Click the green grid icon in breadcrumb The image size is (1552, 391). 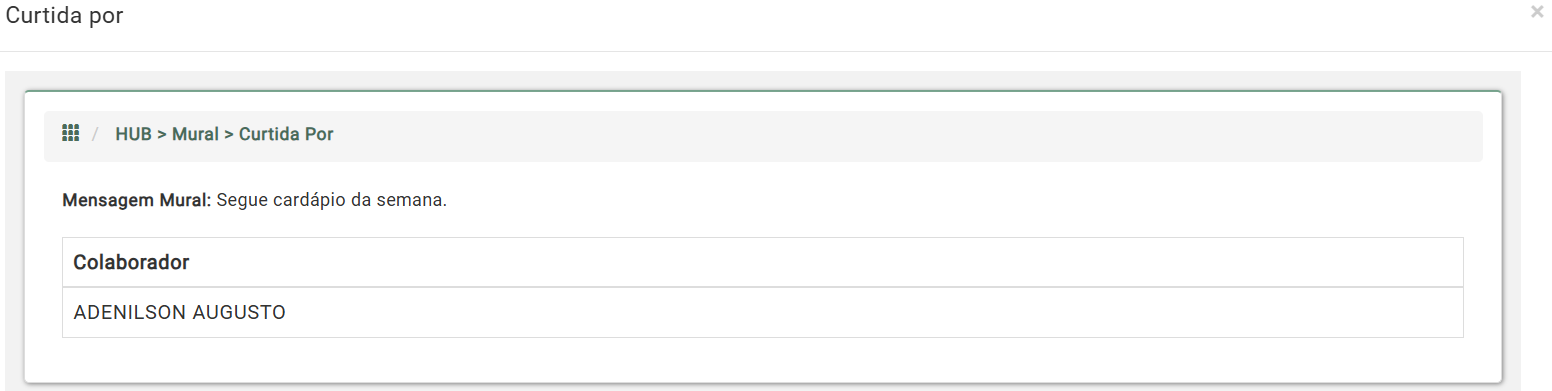coord(70,133)
